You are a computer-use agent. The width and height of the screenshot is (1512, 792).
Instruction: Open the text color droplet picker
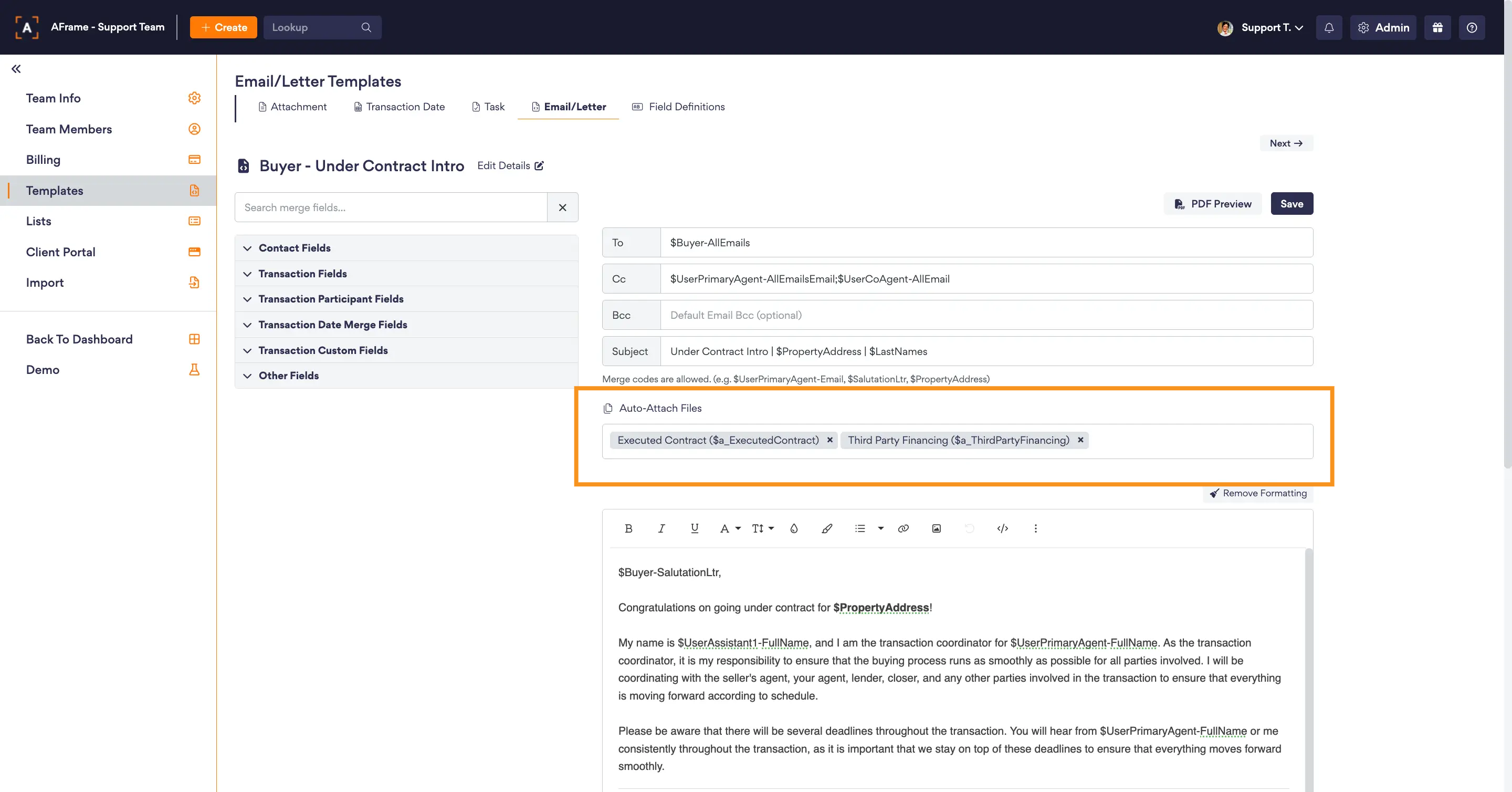(x=794, y=528)
